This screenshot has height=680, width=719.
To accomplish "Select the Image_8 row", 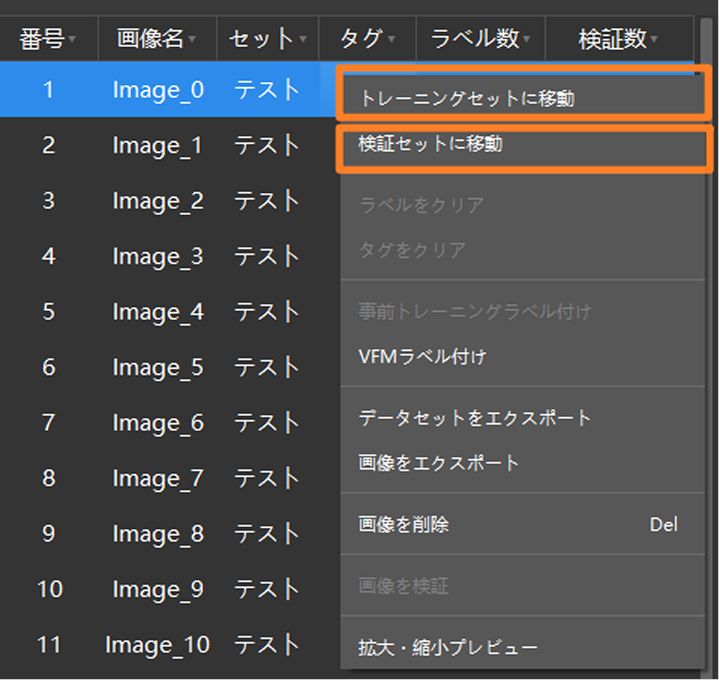I will (x=170, y=534).
